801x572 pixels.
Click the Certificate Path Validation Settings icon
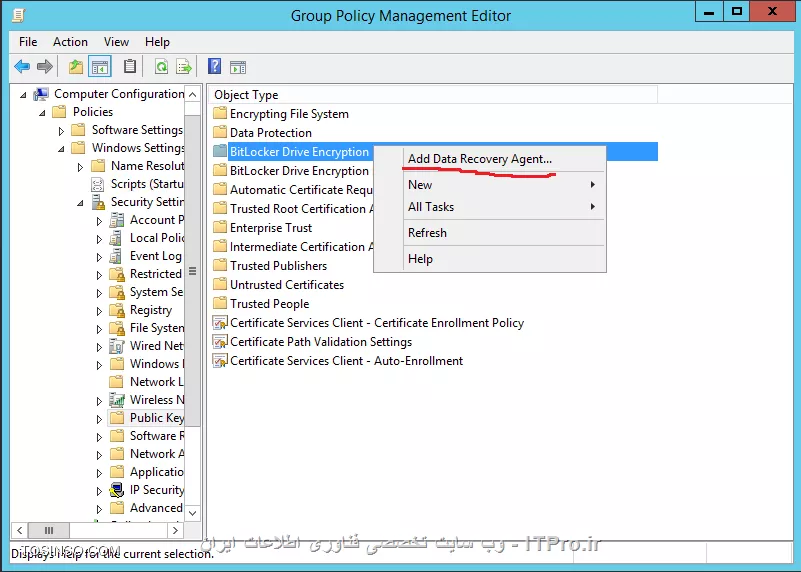(x=220, y=342)
